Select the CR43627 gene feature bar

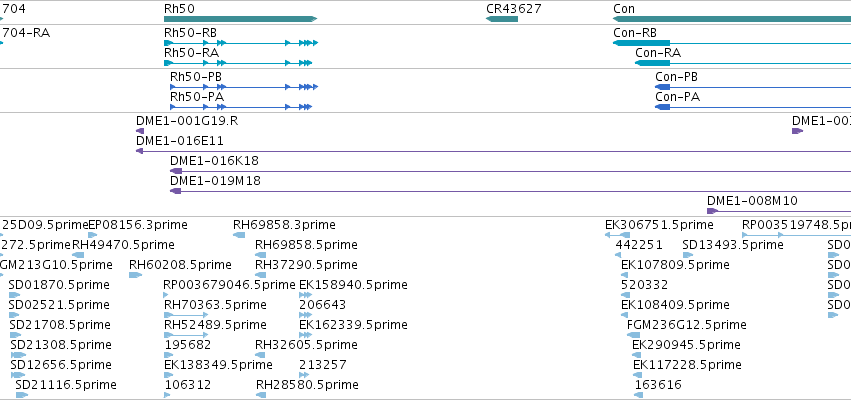click(502, 19)
